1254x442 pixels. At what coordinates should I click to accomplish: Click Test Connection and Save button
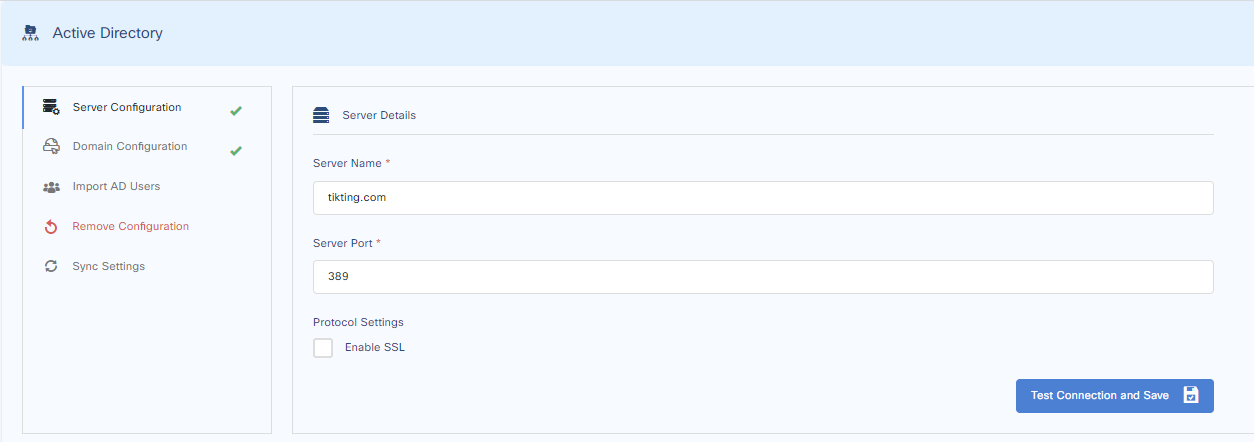1100,395
